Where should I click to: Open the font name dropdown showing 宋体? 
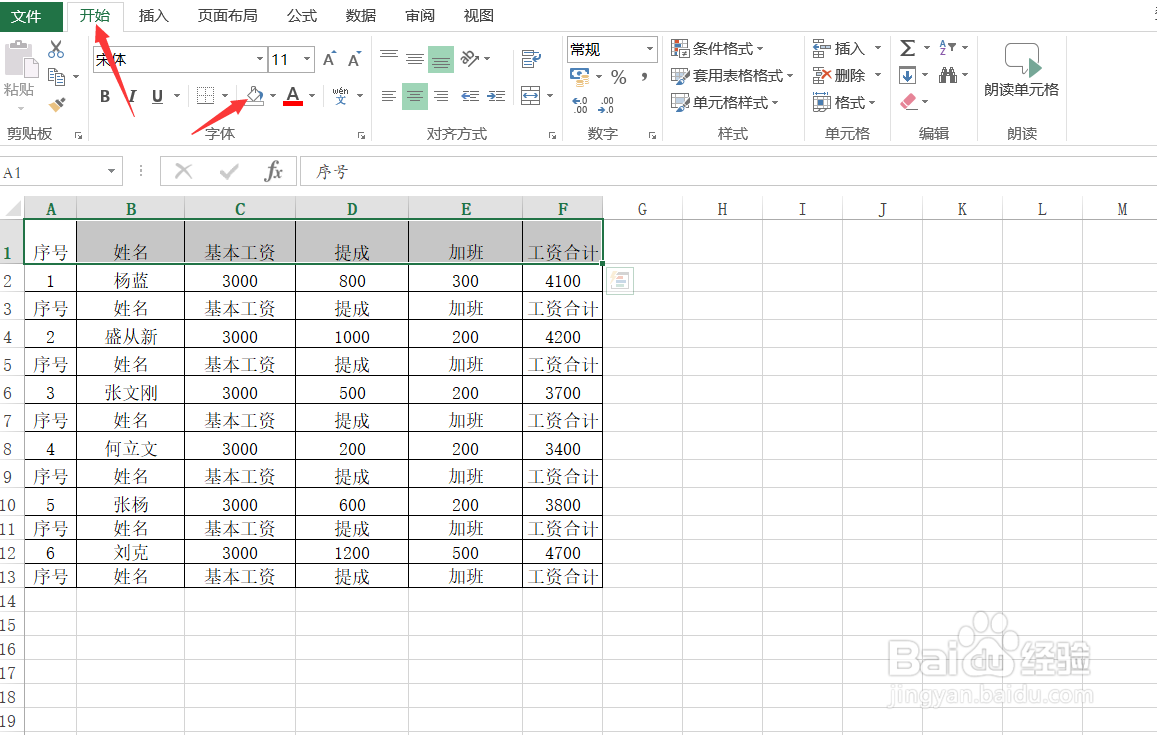tap(259, 58)
